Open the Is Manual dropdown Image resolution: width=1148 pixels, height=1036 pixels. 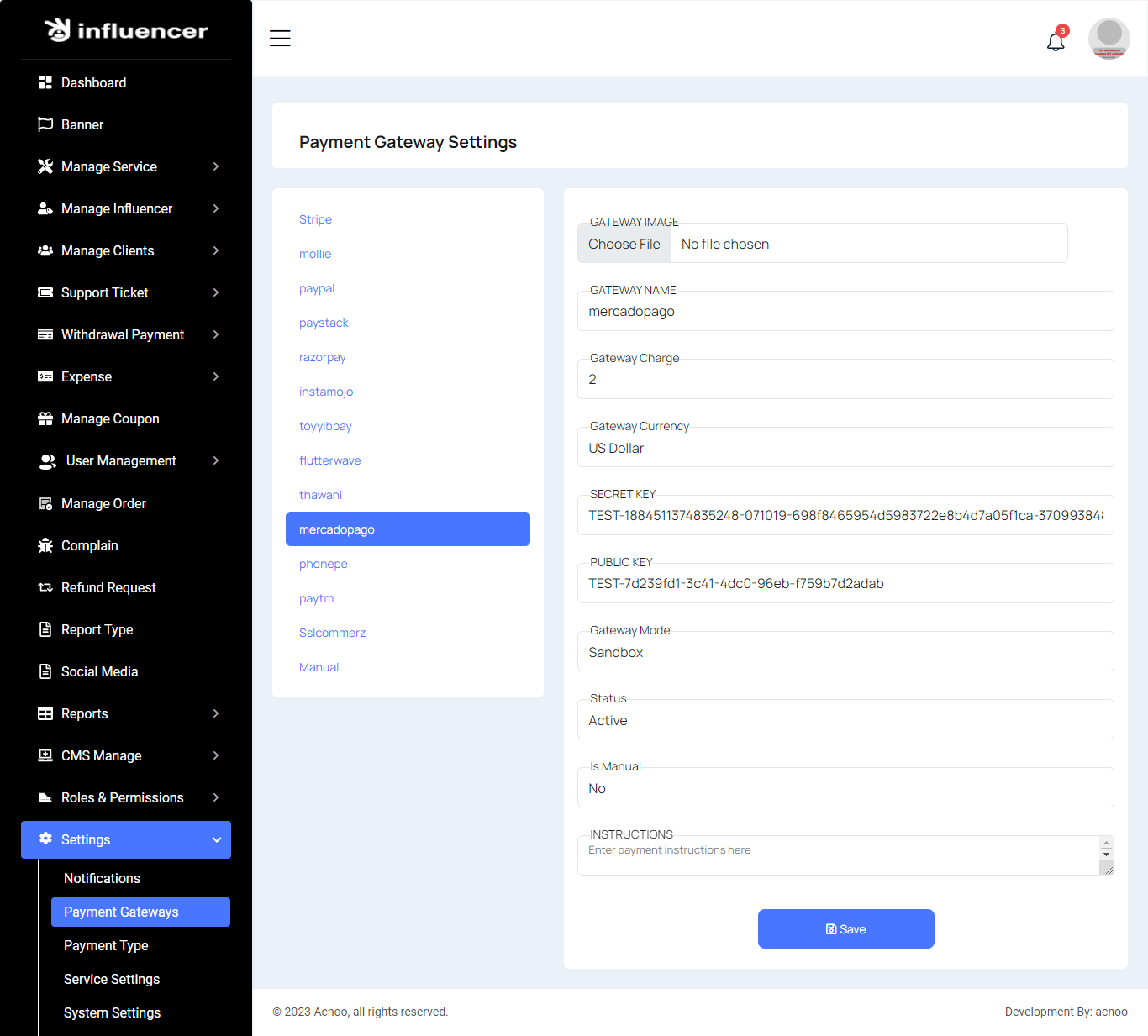pyautogui.click(x=845, y=788)
